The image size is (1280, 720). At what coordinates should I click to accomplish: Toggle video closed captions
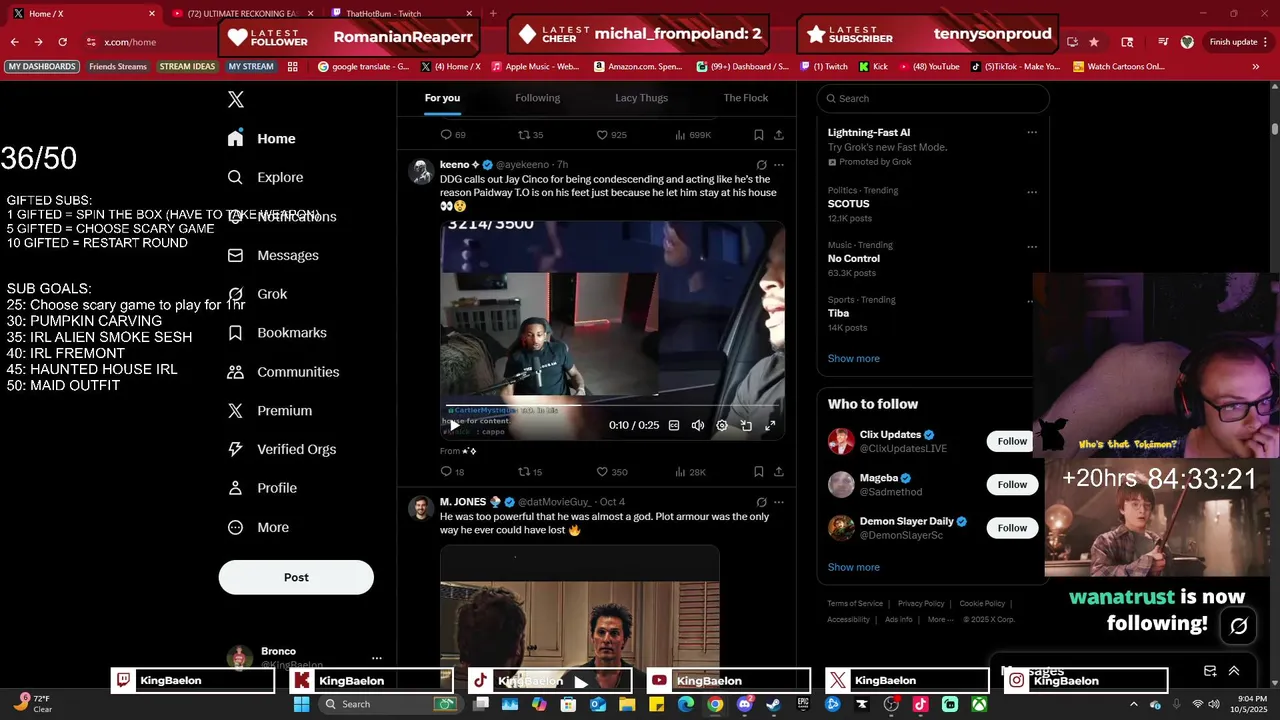(674, 425)
